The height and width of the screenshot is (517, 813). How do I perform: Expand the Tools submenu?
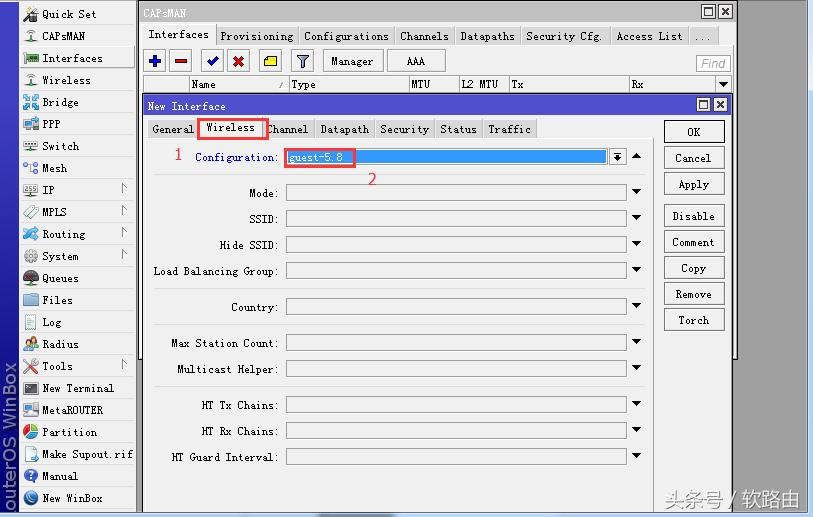[x=124, y=364]
